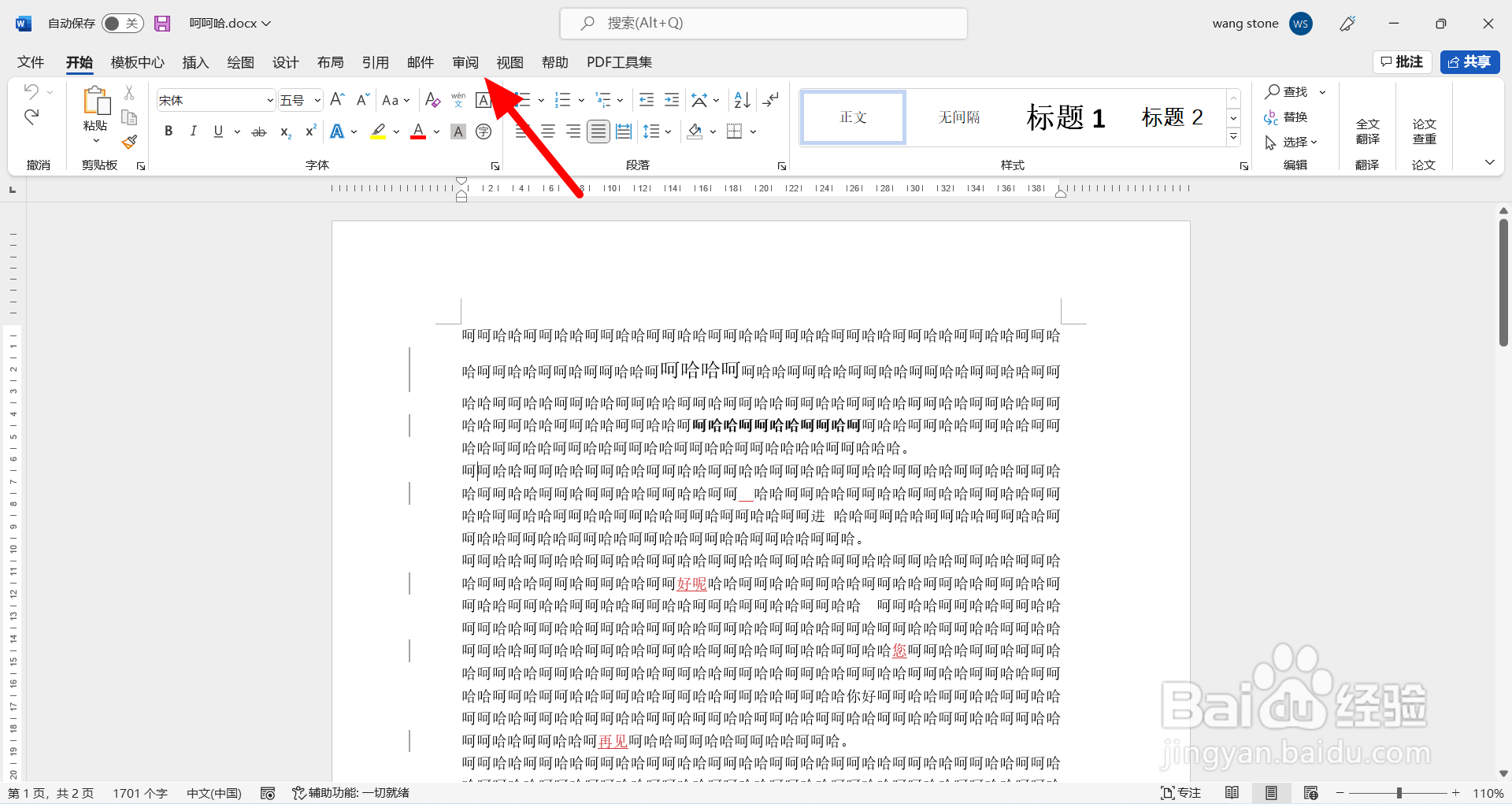Open the borders dropdown arrow
Screen dimensions: 1512x804
click(x=753, y=132)
